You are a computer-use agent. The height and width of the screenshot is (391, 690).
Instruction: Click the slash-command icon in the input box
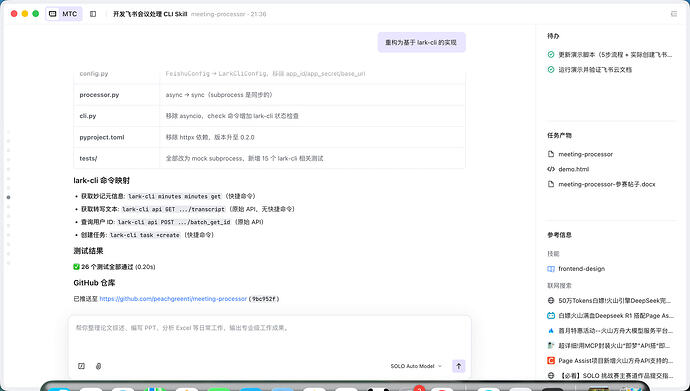81,366
